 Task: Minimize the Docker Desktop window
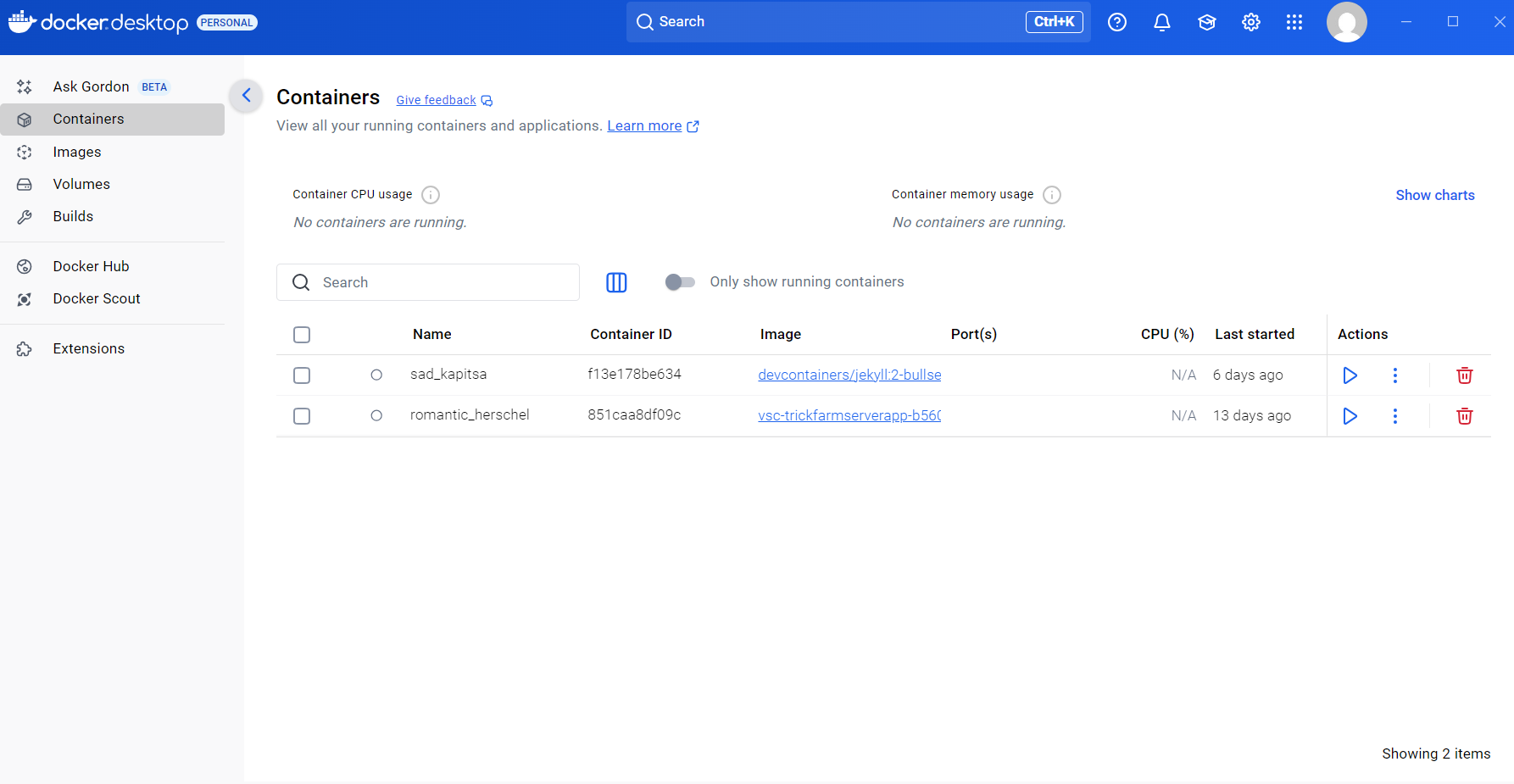point(1406,22)
